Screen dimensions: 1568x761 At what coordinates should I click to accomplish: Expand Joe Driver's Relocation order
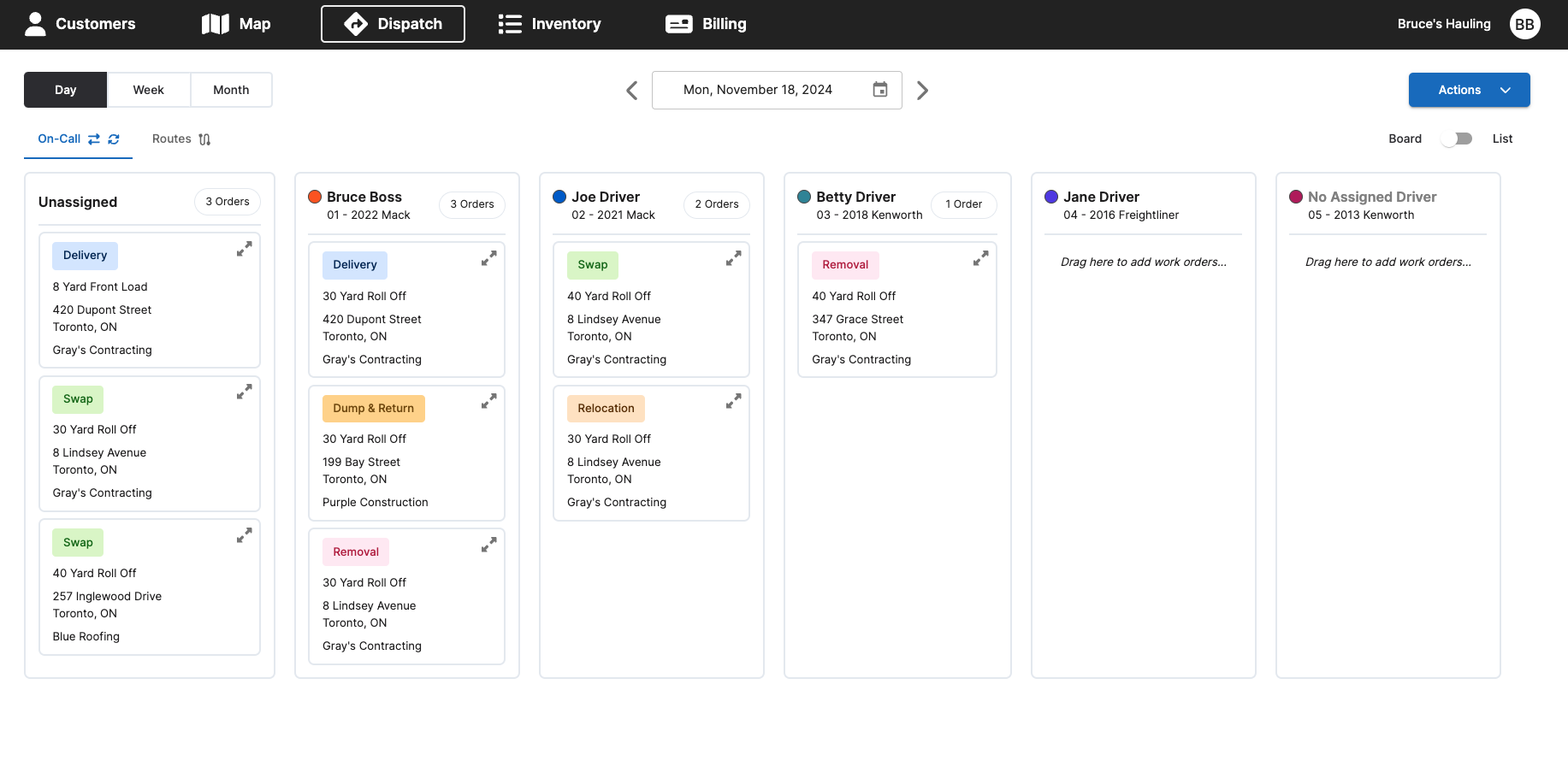pos(733,401)
